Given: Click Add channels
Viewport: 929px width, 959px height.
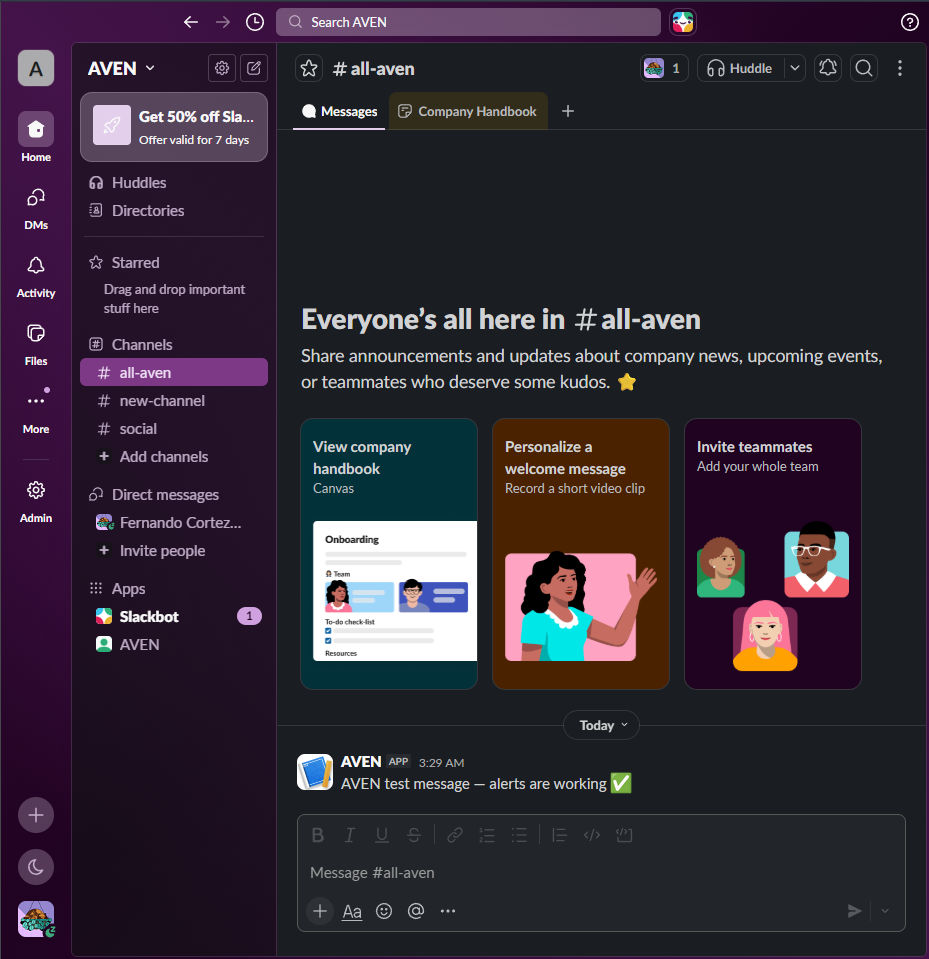Looking at the screenshot, I should pyautogui.click(x=174, y=457).
